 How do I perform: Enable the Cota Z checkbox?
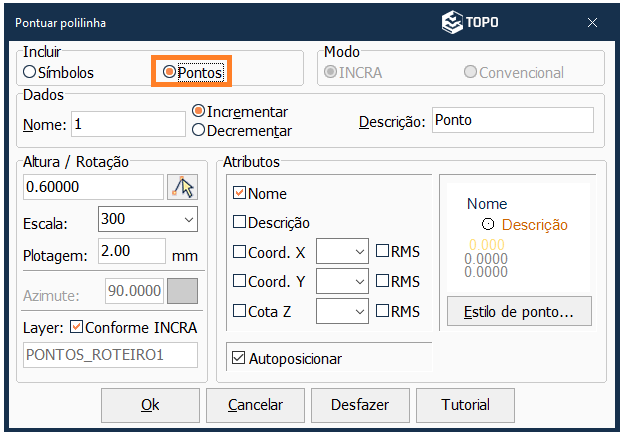tap(239, 311)
